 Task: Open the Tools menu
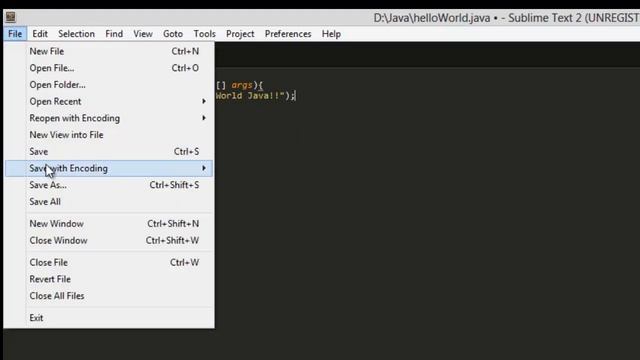[204, 34]
